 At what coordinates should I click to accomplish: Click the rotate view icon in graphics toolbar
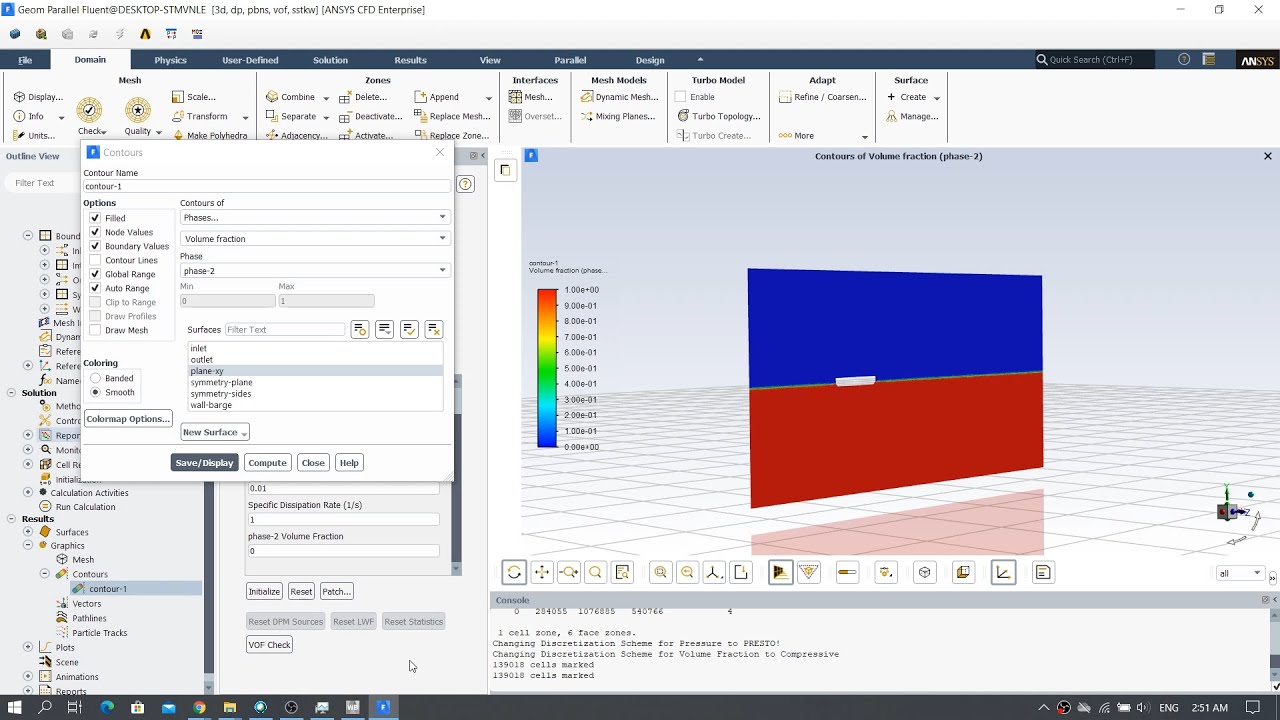[514, 572]
